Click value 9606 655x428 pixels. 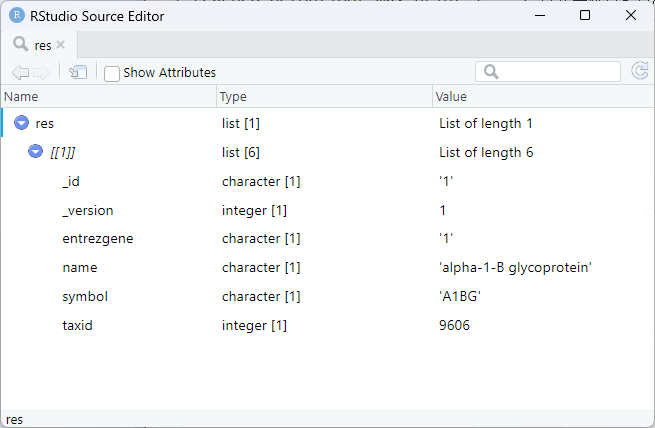(454, 325)
